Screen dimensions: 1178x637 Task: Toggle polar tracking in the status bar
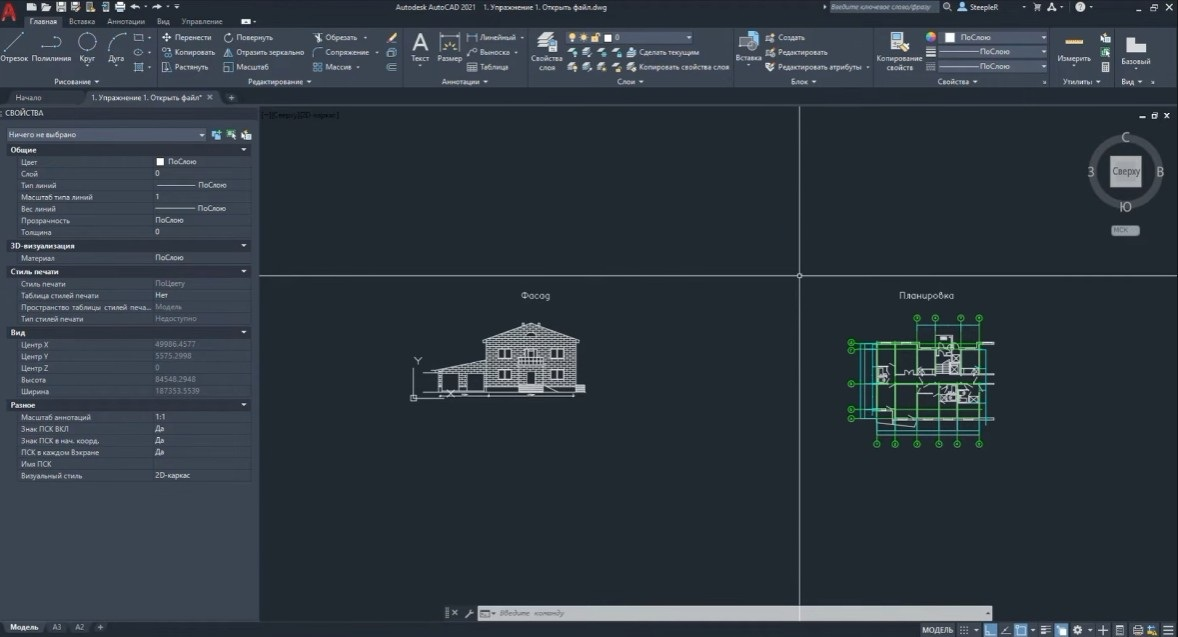pos(1005,629)
